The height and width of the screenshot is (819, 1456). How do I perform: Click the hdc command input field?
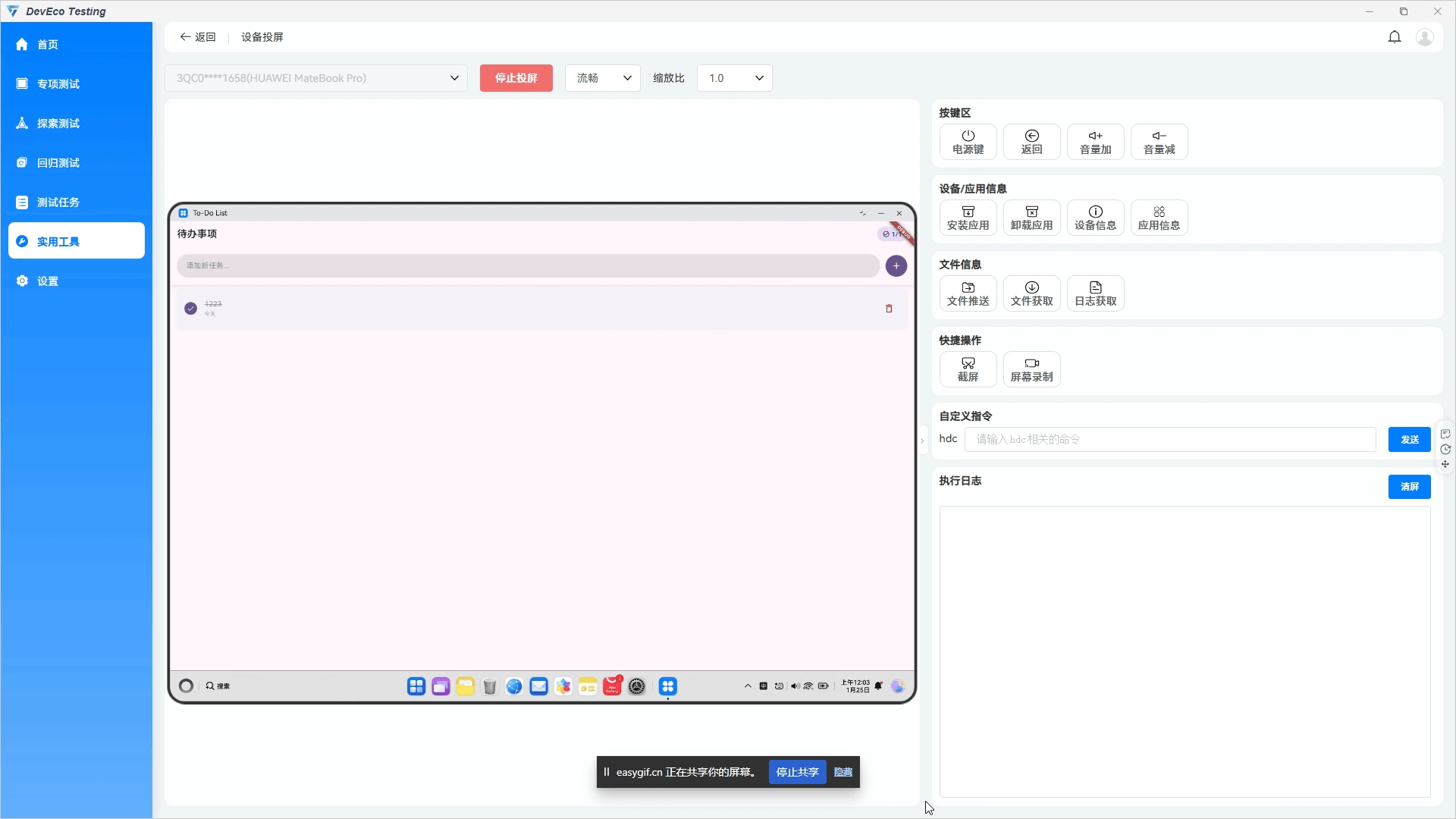(x=1169, y=440)
